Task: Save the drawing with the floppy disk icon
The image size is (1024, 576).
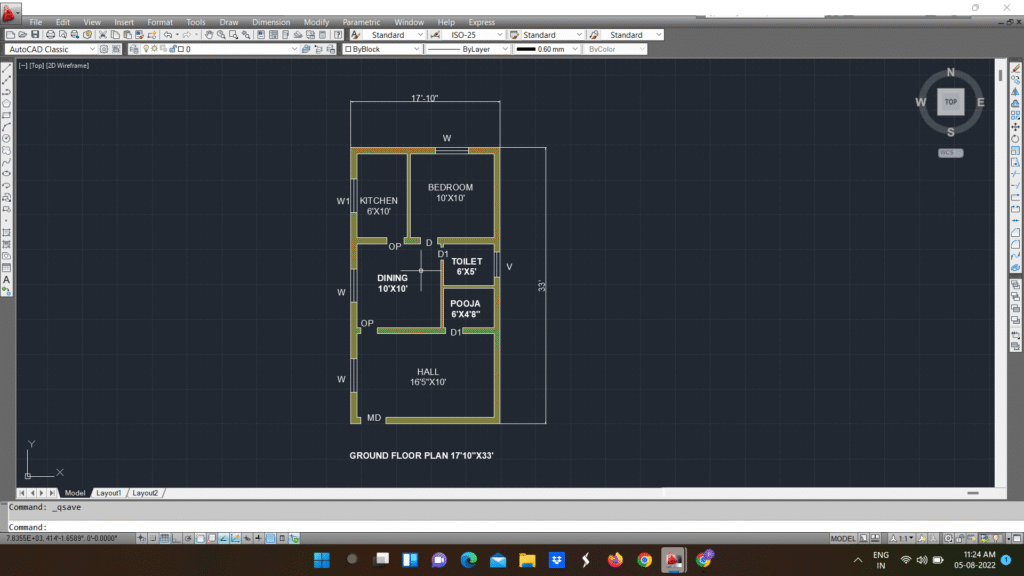Action: [35, 35]
